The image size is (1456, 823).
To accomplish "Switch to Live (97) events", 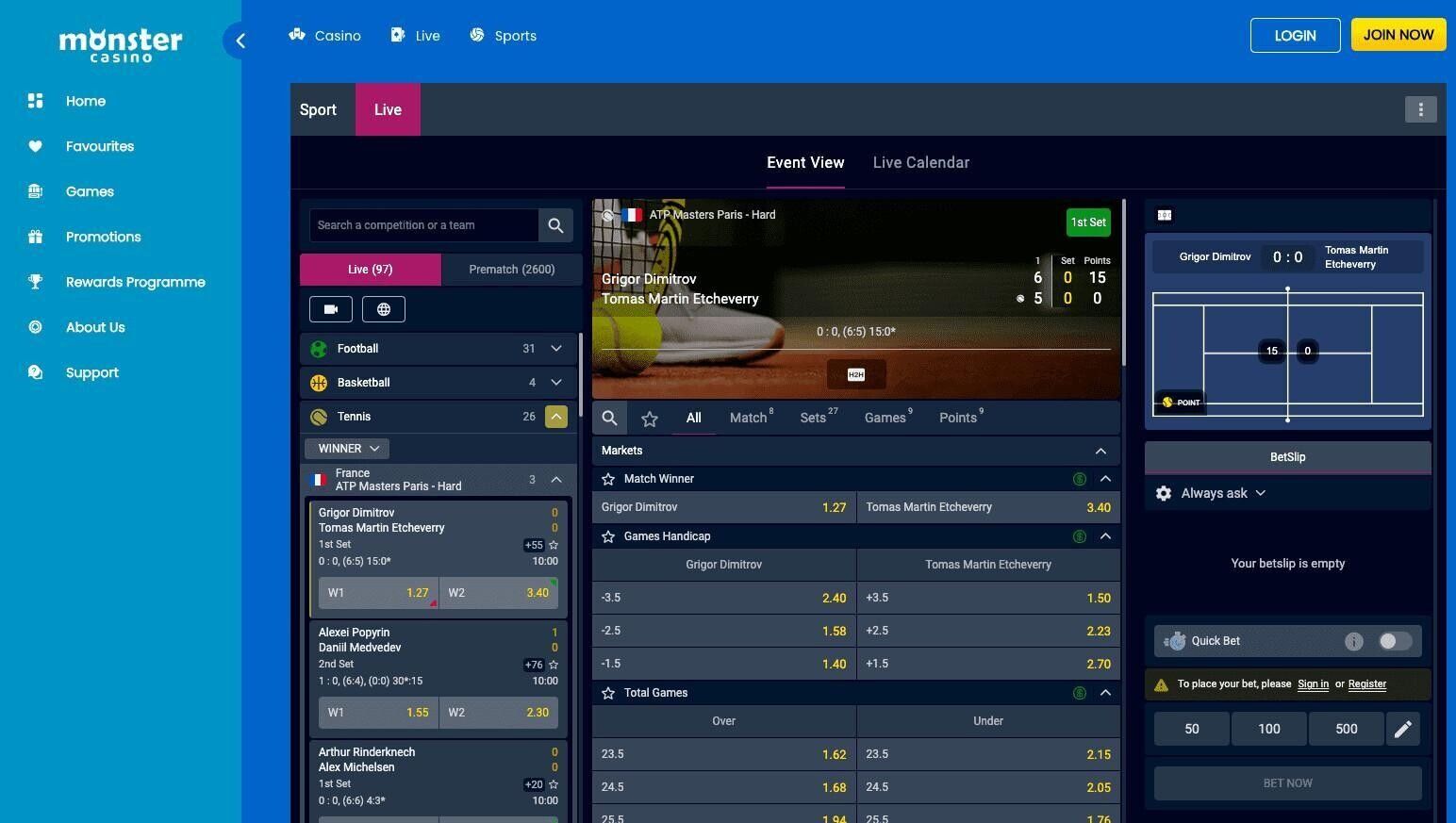I will [x=371, y=270].
